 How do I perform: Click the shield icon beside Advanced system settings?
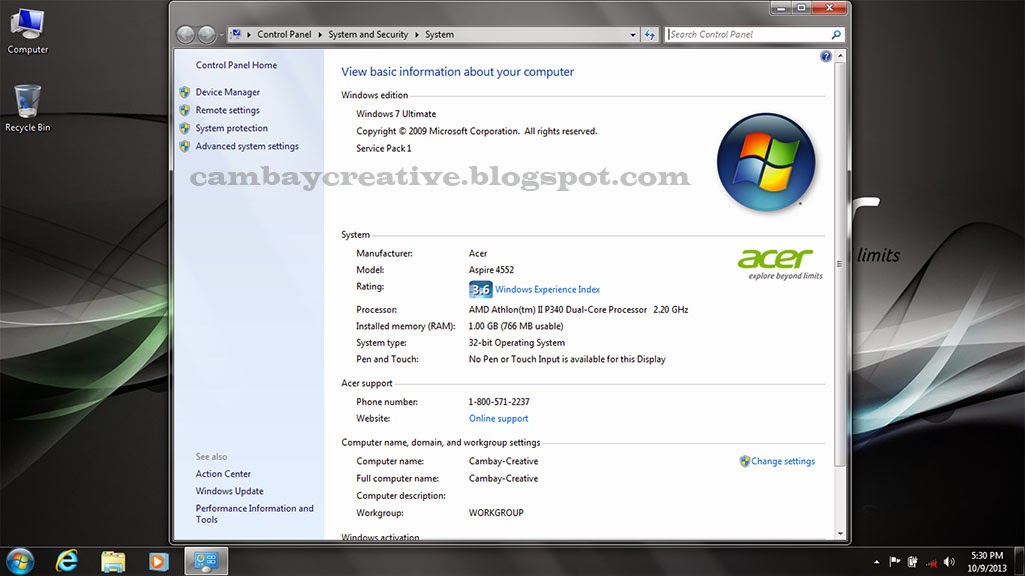tap(184, 146)
